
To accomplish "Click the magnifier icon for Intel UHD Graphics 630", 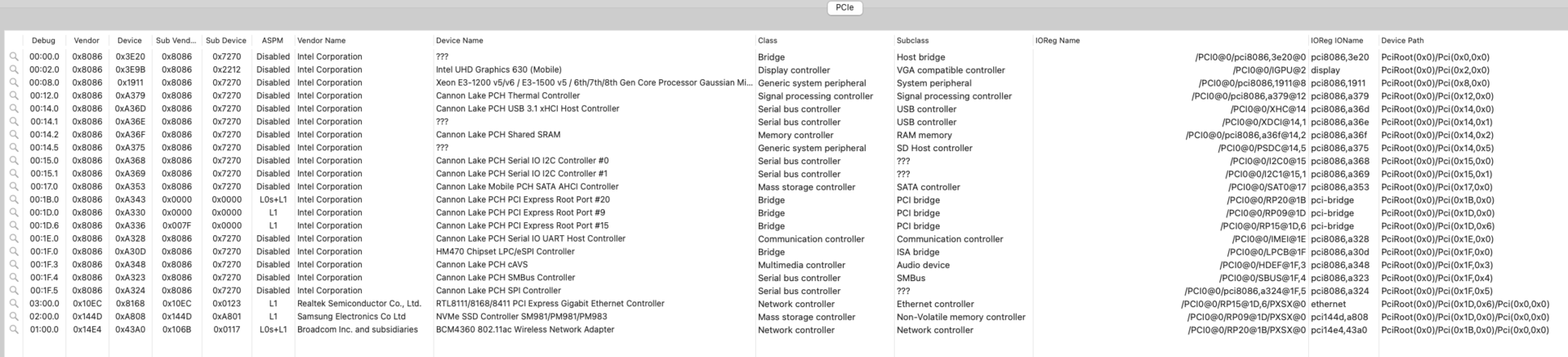I will click(14, 70).
